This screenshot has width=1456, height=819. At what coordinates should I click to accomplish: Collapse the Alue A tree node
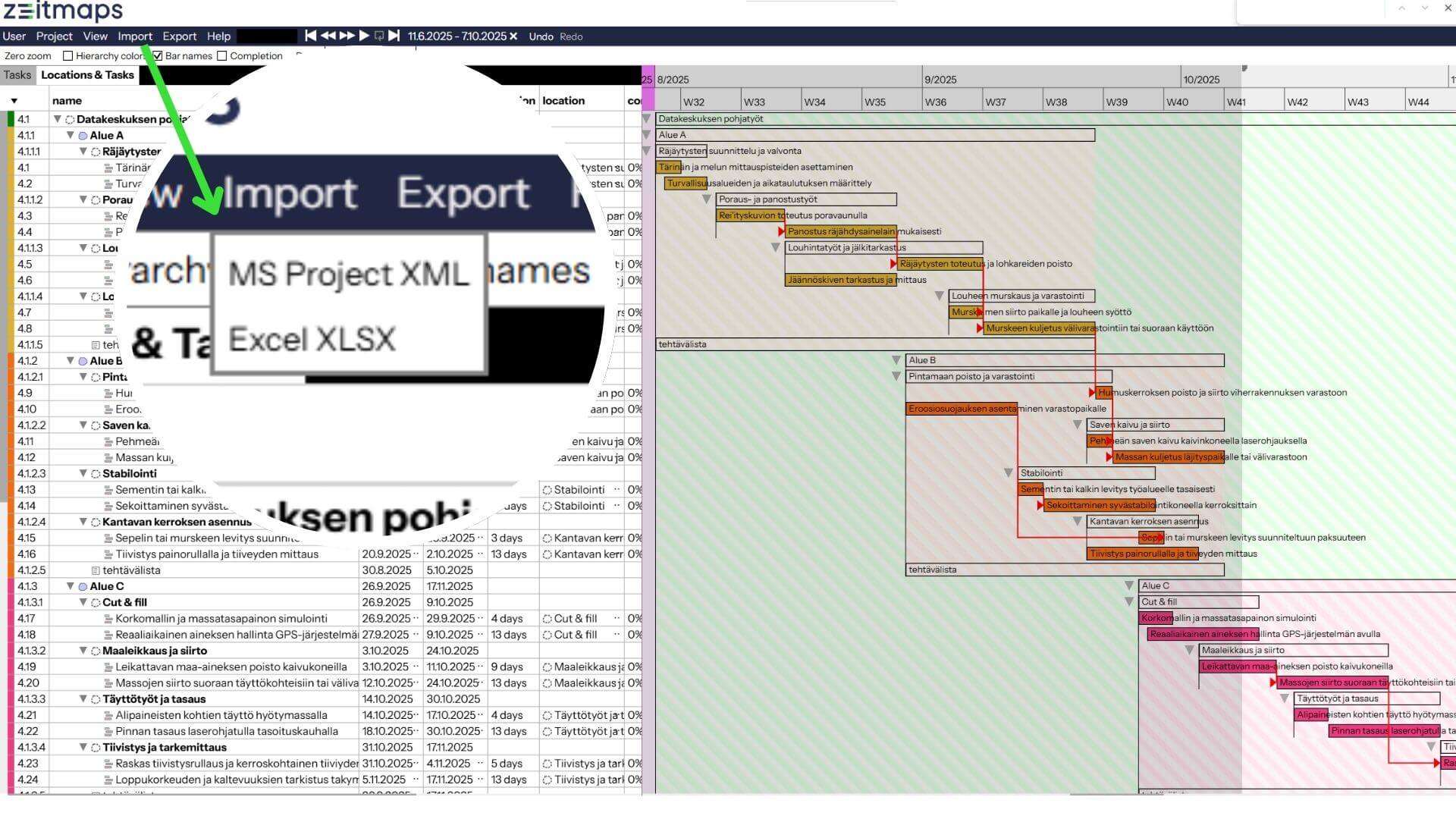pos(70,135)
